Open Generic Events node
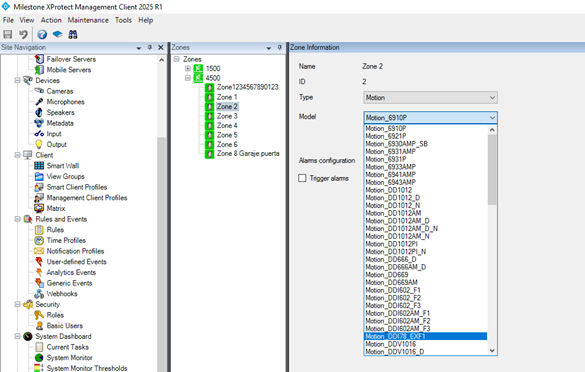 [x=69, y=283]
